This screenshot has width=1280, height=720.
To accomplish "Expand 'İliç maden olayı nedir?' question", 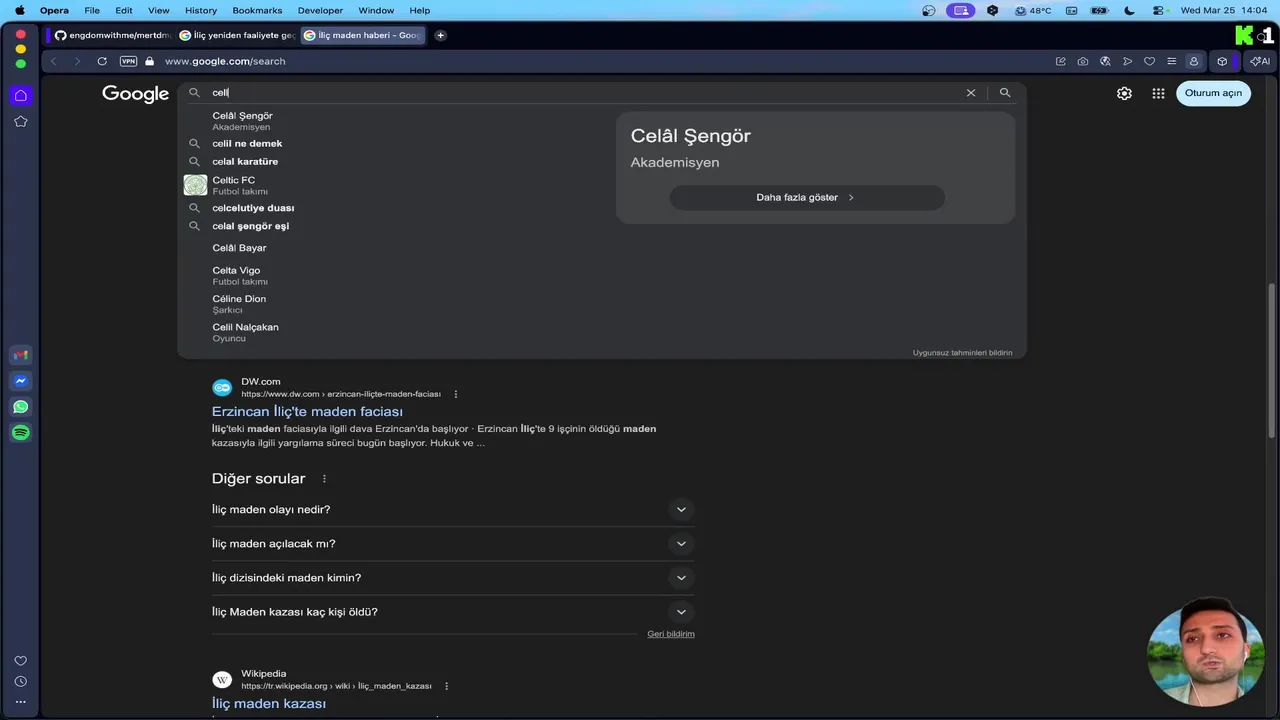I will 453,509.
